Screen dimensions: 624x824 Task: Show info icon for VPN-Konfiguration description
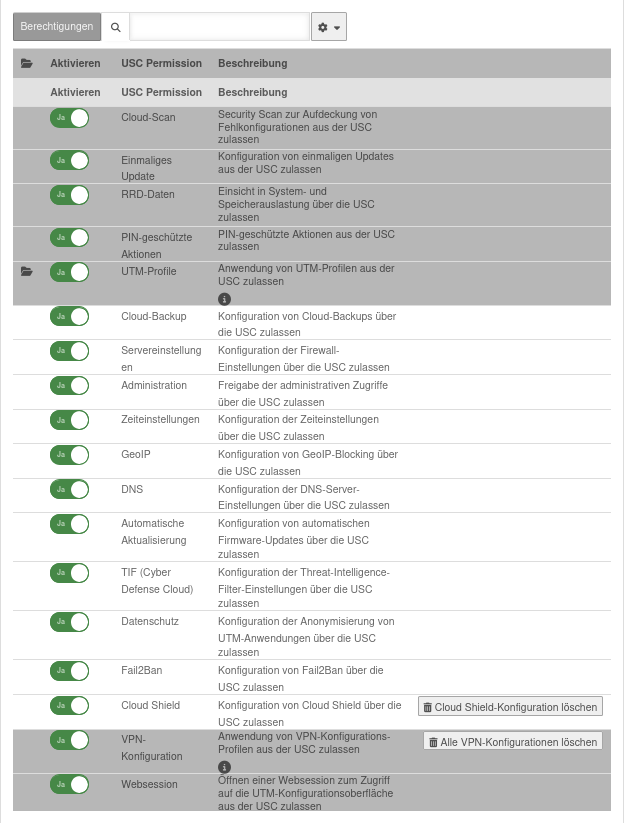point(224,768)
